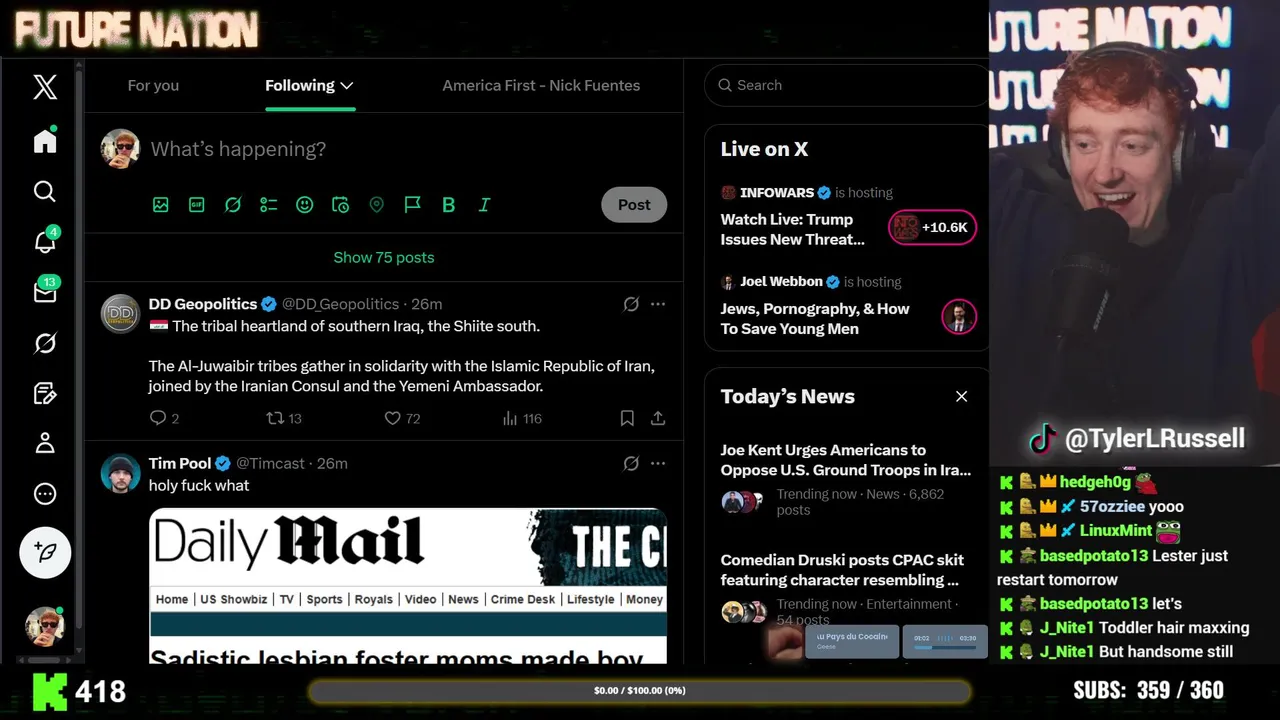Share the DD Geopolitics post
The width and height of the screenshot is (1280, 720).
coord(658,418)
